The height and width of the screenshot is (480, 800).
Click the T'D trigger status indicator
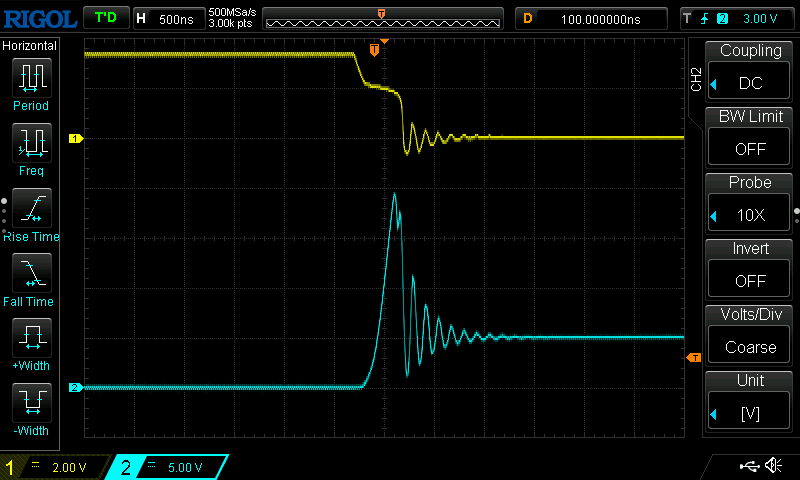pyautogui.click(x=106, y=18)
